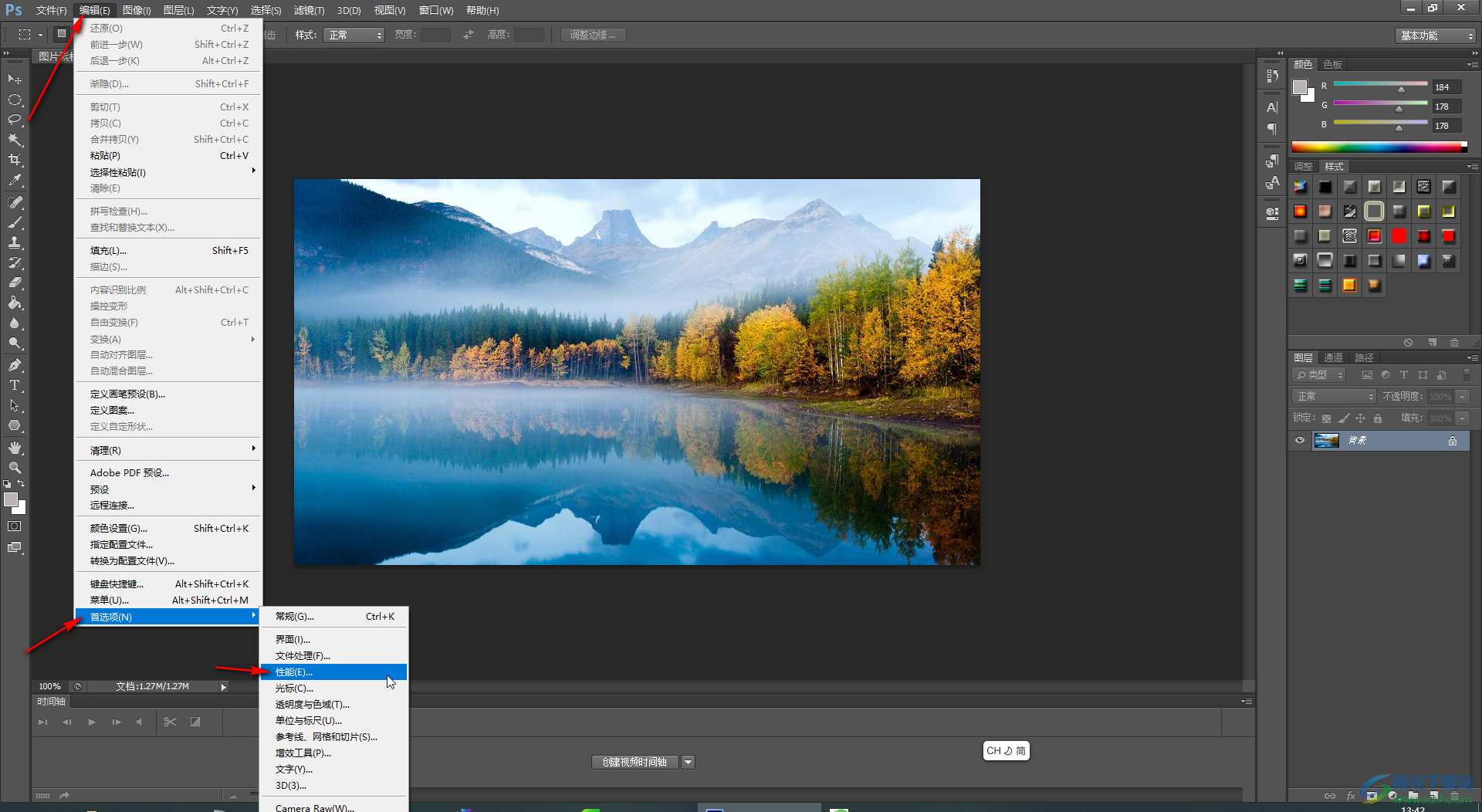Click the timeline scissors split button
Screen dimensions: 1482x812
pyautogui.click(x=171, y=722)
